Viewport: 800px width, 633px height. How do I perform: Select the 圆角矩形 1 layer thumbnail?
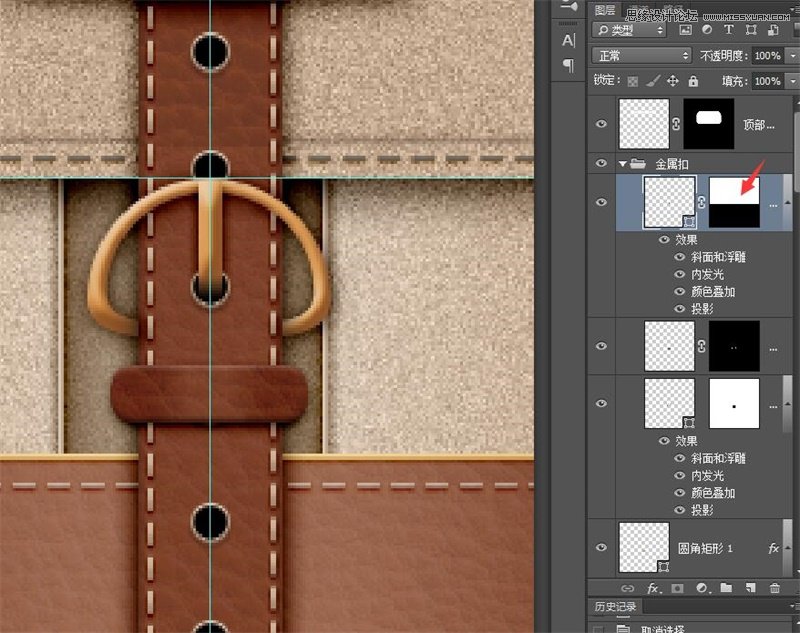coord(644,547)
